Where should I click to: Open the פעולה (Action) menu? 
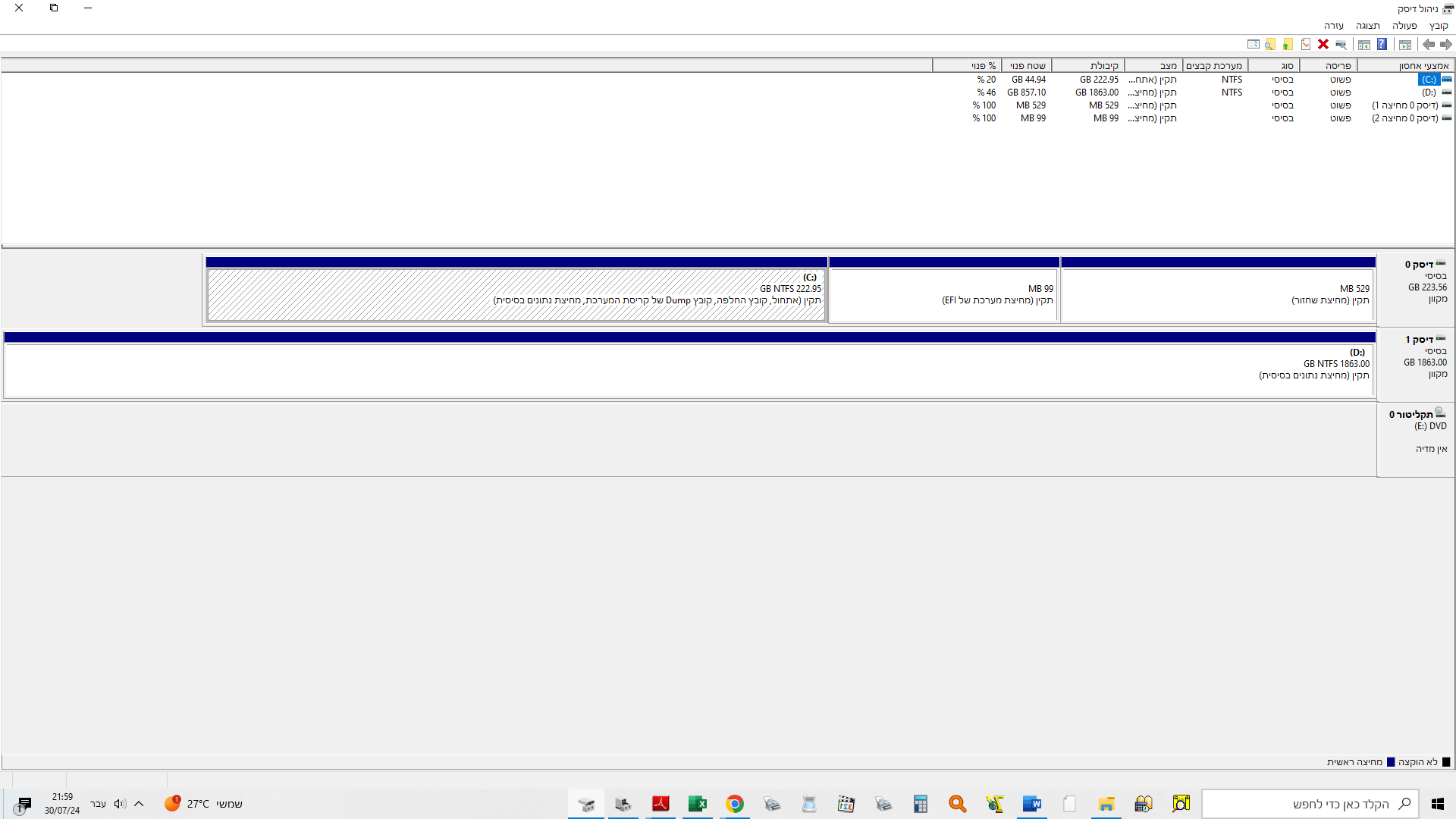(x=1404, y=26)
